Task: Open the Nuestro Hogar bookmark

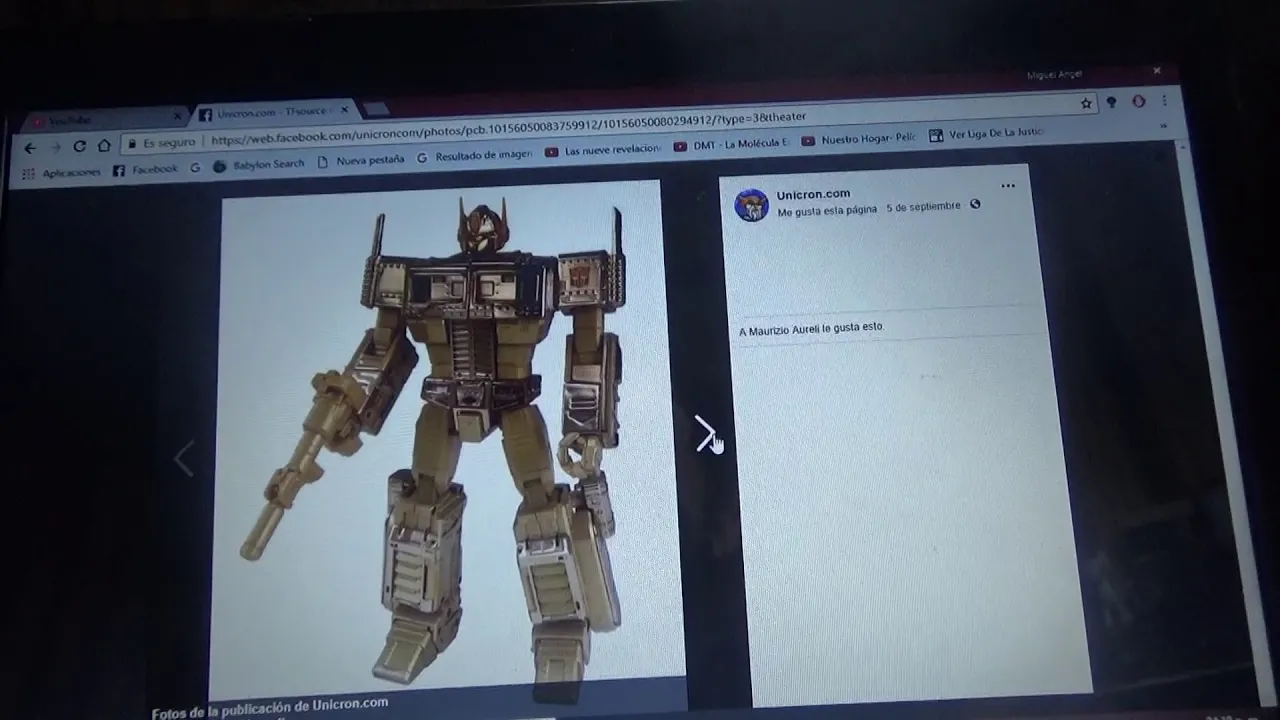Action: (x=859, y=140)
